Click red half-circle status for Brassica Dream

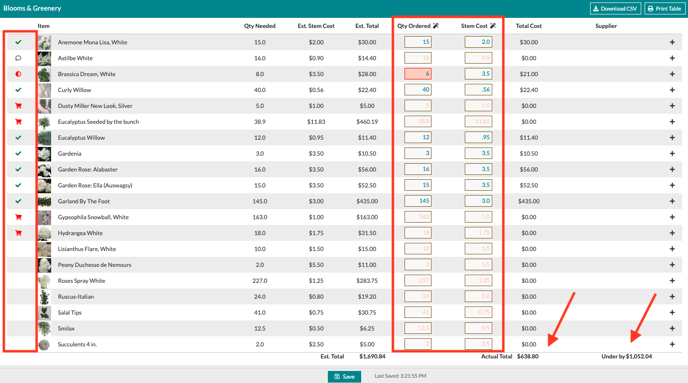click(x=18, y=74)
